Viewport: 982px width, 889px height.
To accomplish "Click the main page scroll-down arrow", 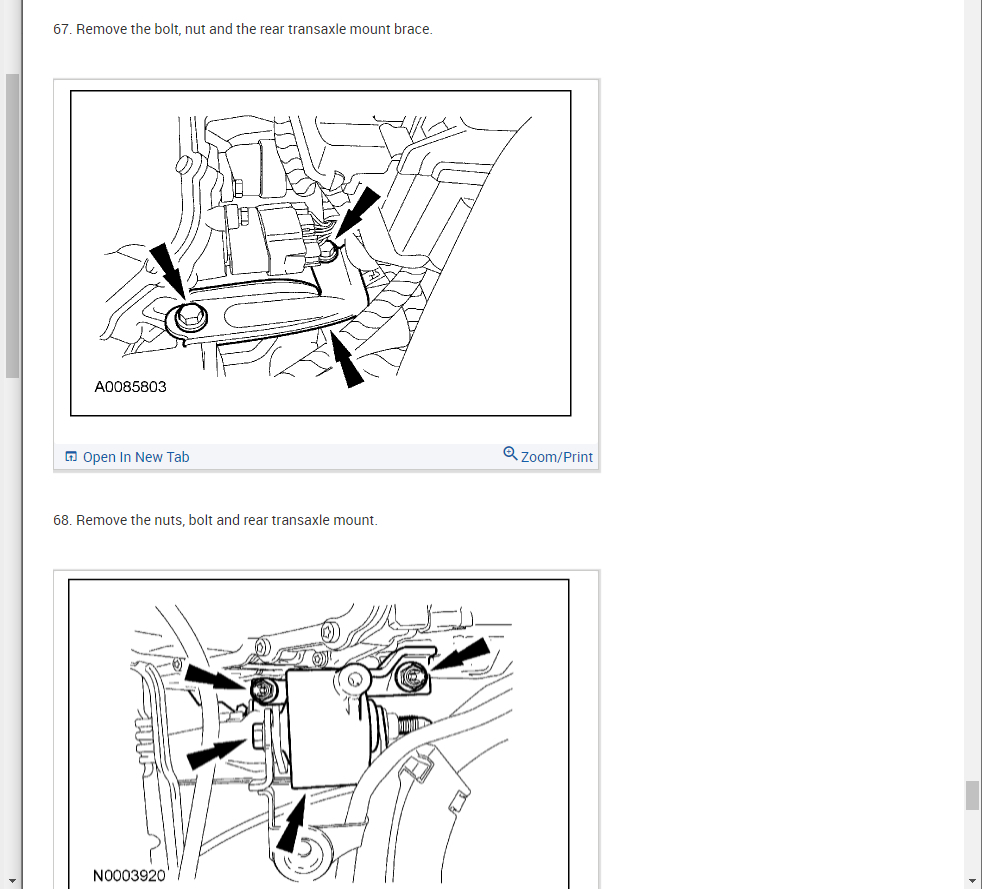I will coord(972,881).
